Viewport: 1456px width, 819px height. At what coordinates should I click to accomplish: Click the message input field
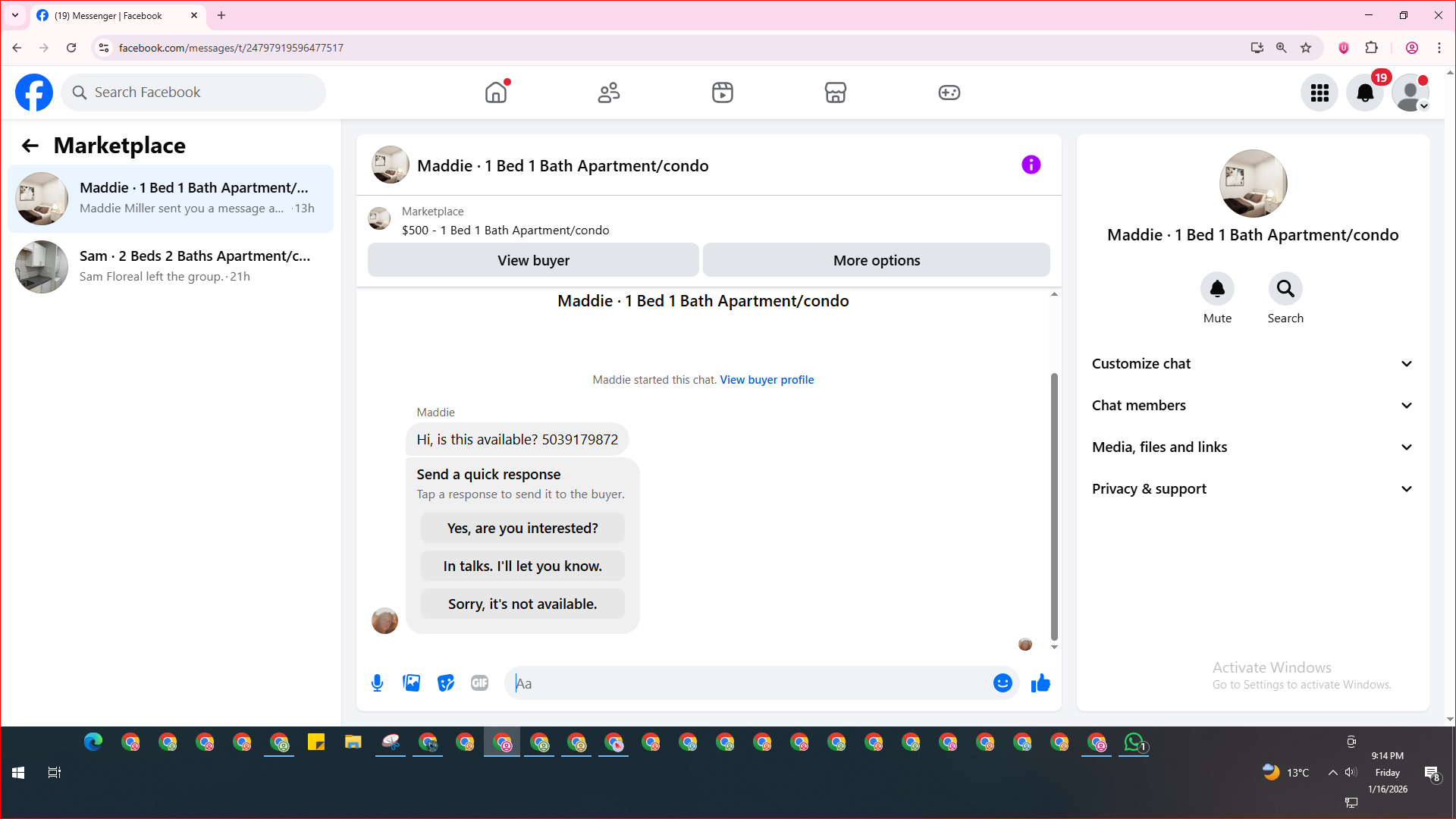pos(751,683)
